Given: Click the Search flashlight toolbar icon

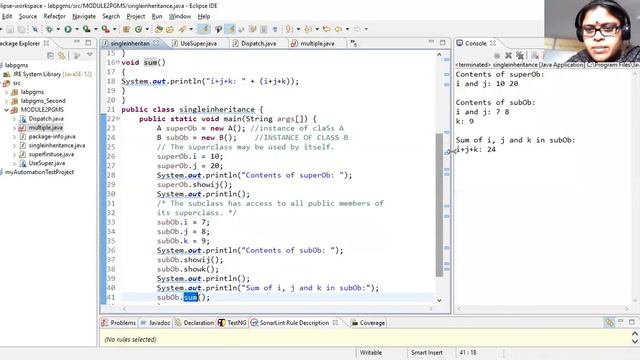Looking at the screenshot, I should (182, 29).
